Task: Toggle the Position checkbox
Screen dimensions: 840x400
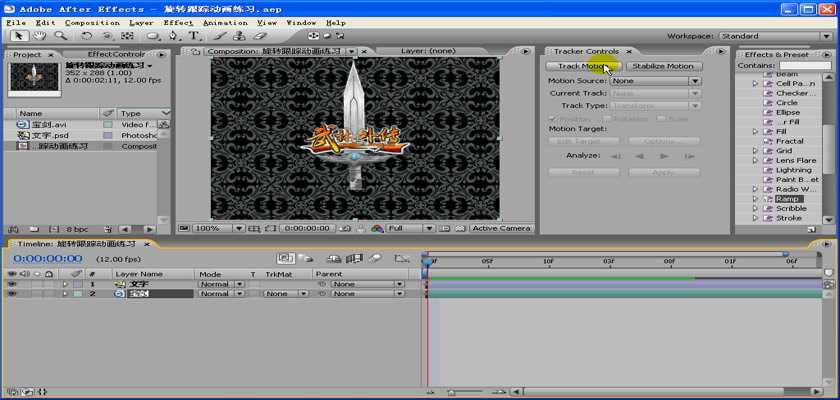Action: (553, 119)
